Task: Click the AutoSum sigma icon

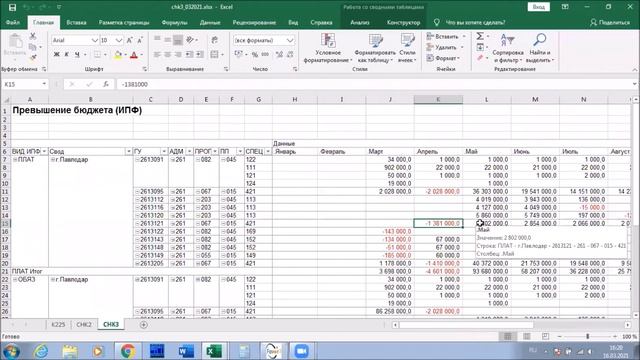Action: pos(480,36)
